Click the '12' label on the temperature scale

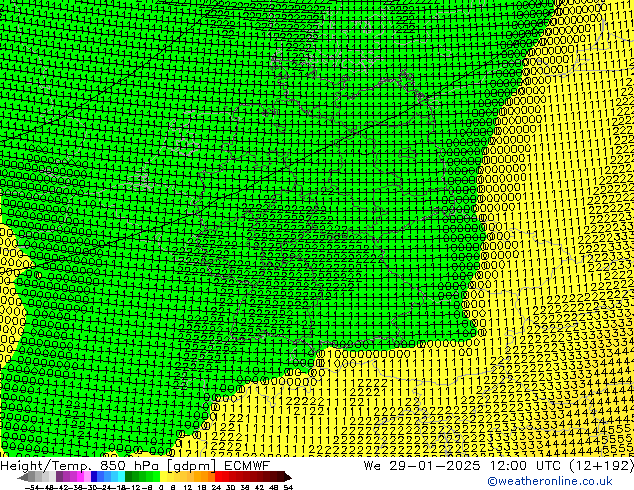pos(187,487)
